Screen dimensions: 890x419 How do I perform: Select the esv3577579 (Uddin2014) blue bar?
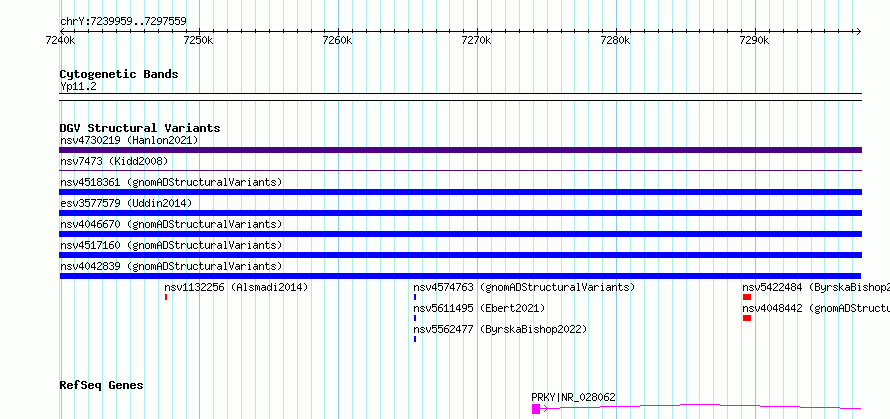[460, 213]
